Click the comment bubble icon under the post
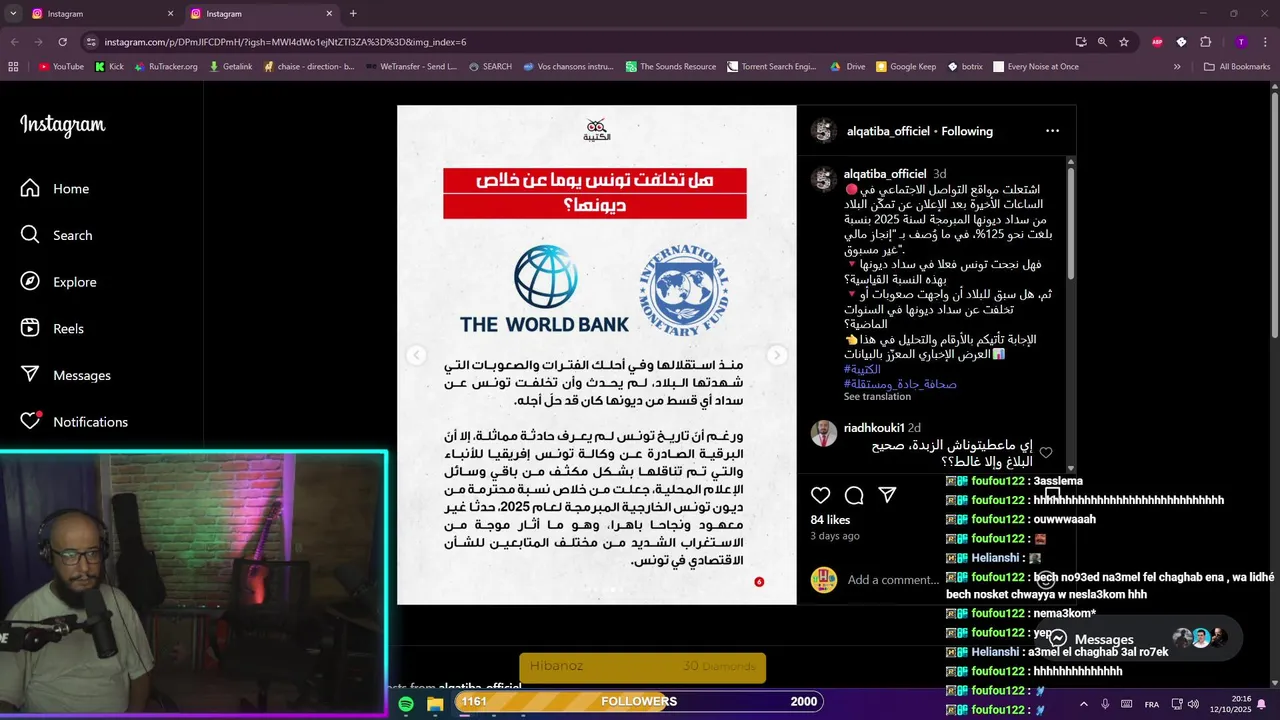Viewport: 1280px width, 720px height. pos(854,495)
